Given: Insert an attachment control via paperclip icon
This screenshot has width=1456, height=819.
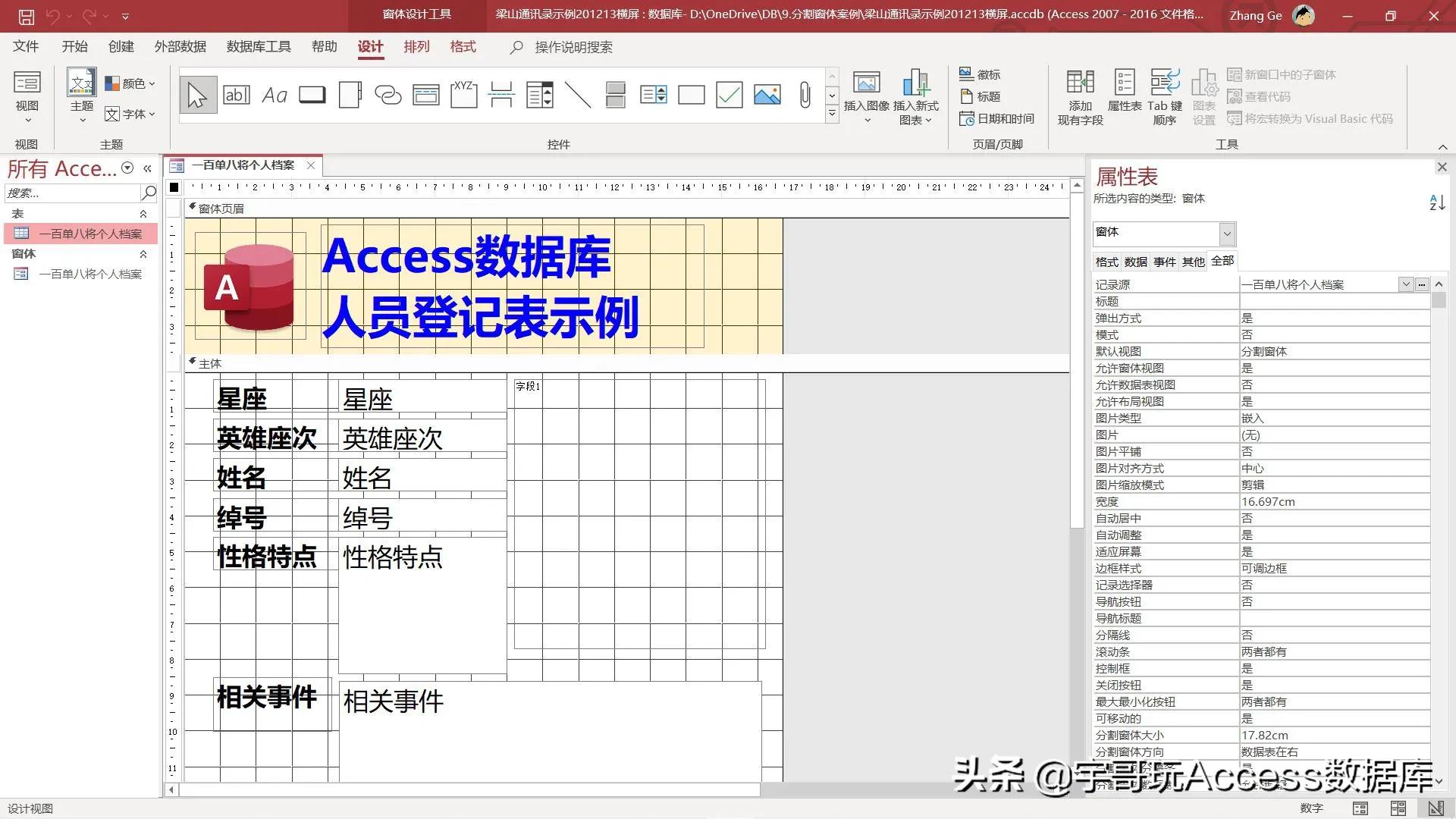Looking at the screenshot, I should tap(805, 95).
